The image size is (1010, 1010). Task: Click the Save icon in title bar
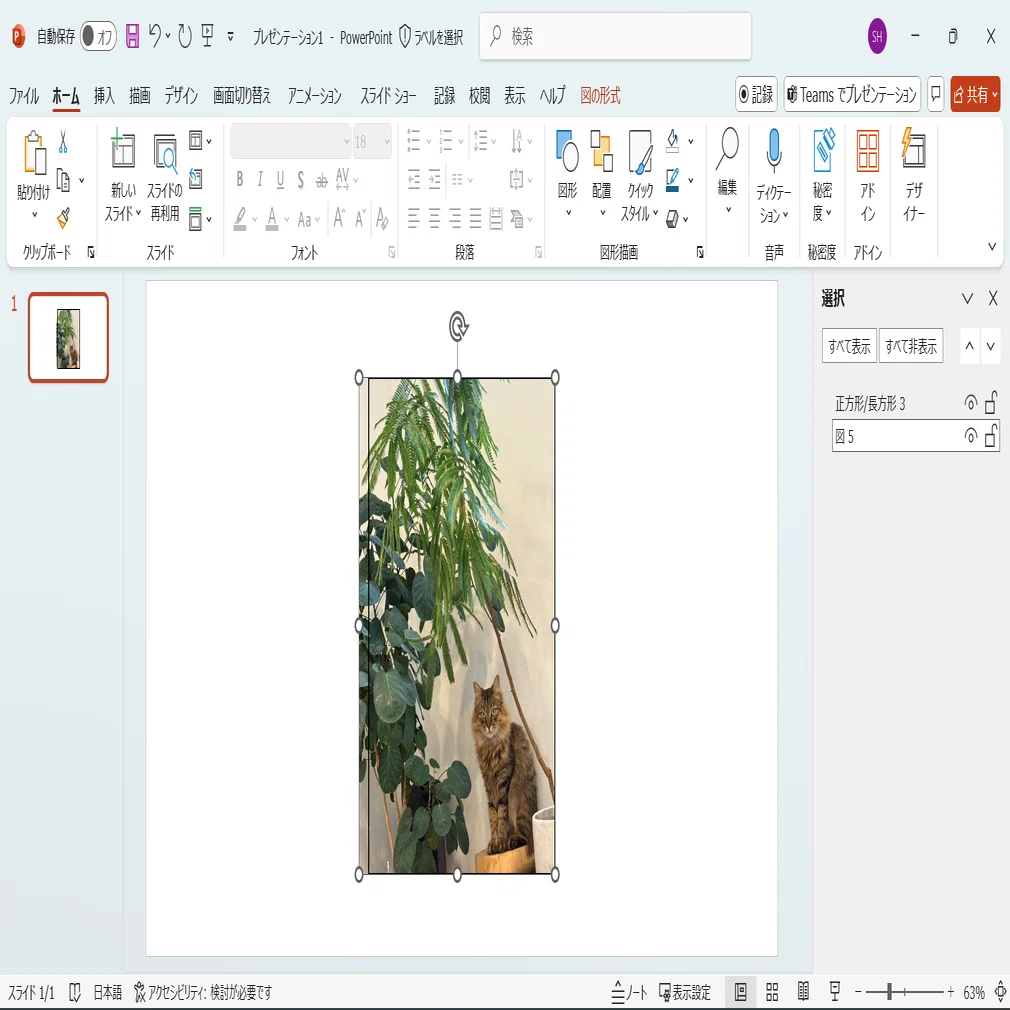(132, 36)
